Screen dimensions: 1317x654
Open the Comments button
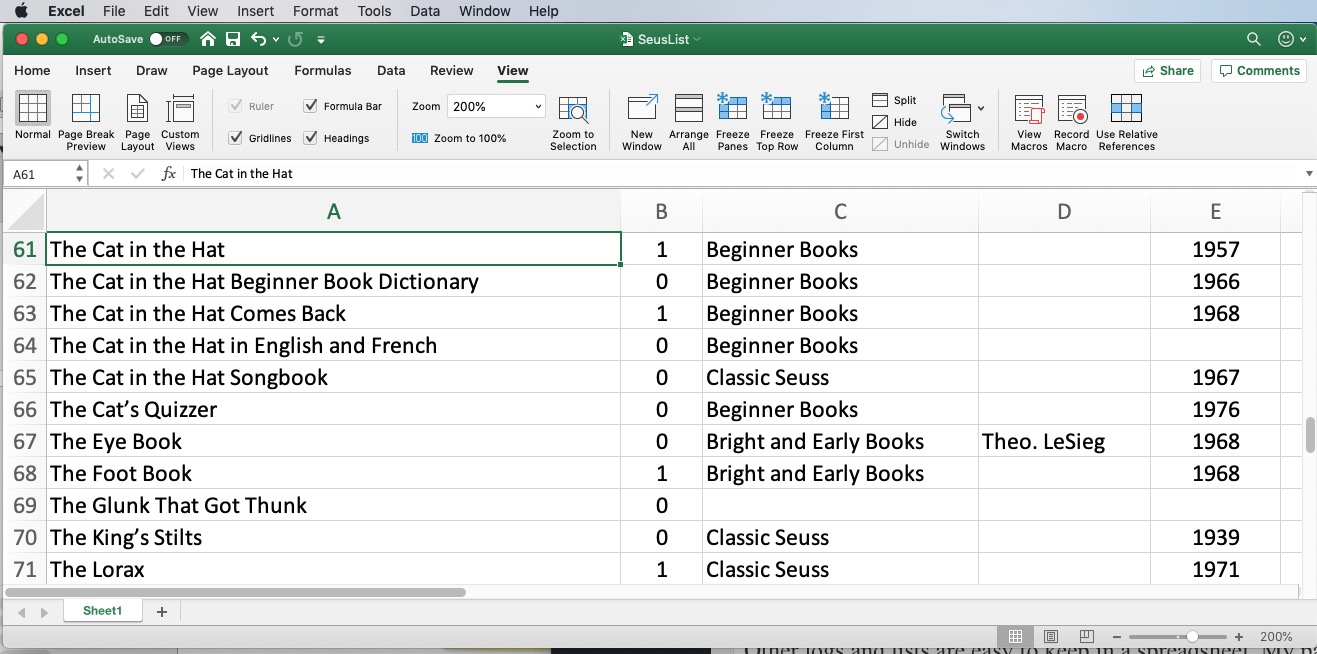click(1259, 70)
